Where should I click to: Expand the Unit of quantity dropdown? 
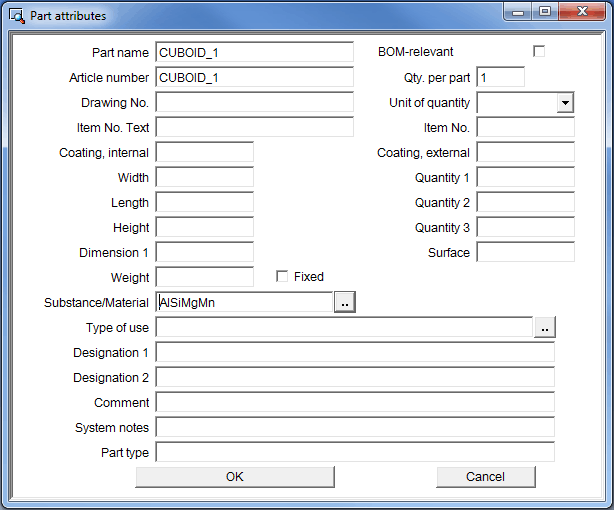565,102
